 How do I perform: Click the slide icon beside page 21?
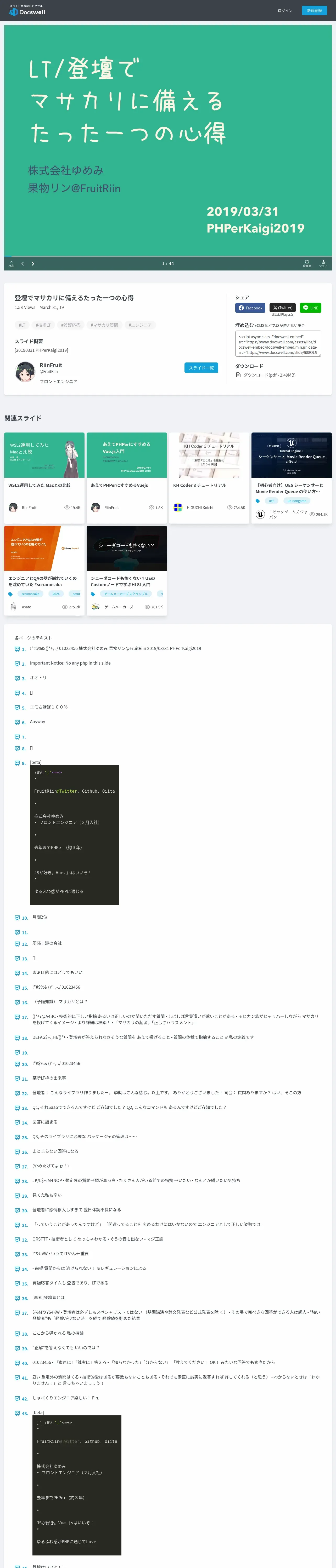pyautogui.click(x=17, y=1078)
